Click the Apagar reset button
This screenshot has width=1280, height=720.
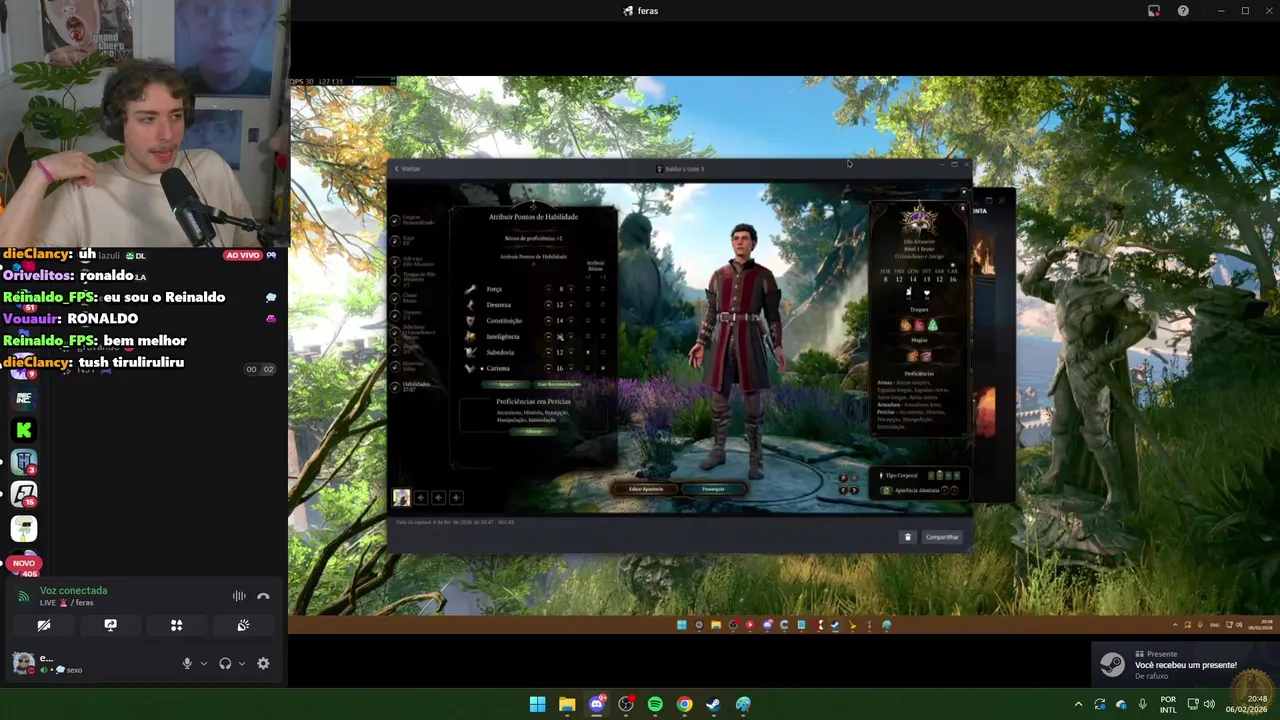click(x=506, y=384)
